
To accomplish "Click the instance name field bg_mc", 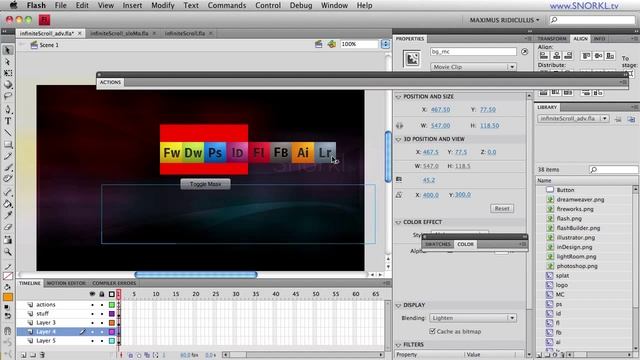I will coord(473,52).
